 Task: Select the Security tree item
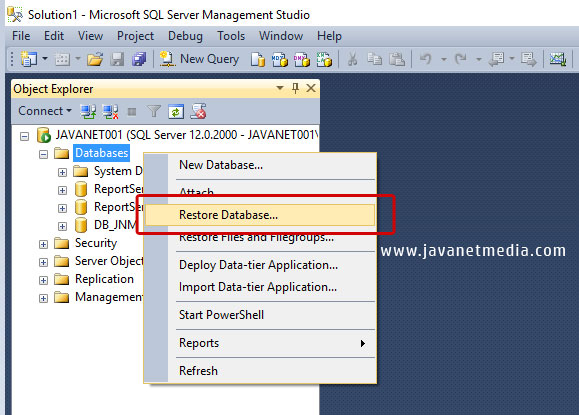(x=96, y=243)
